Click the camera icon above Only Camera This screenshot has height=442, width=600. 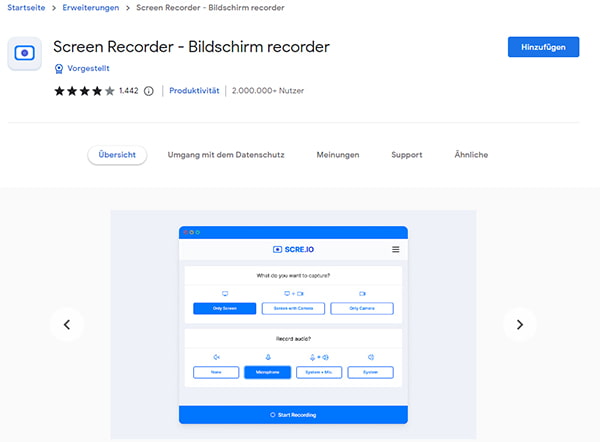coord(362,294)
